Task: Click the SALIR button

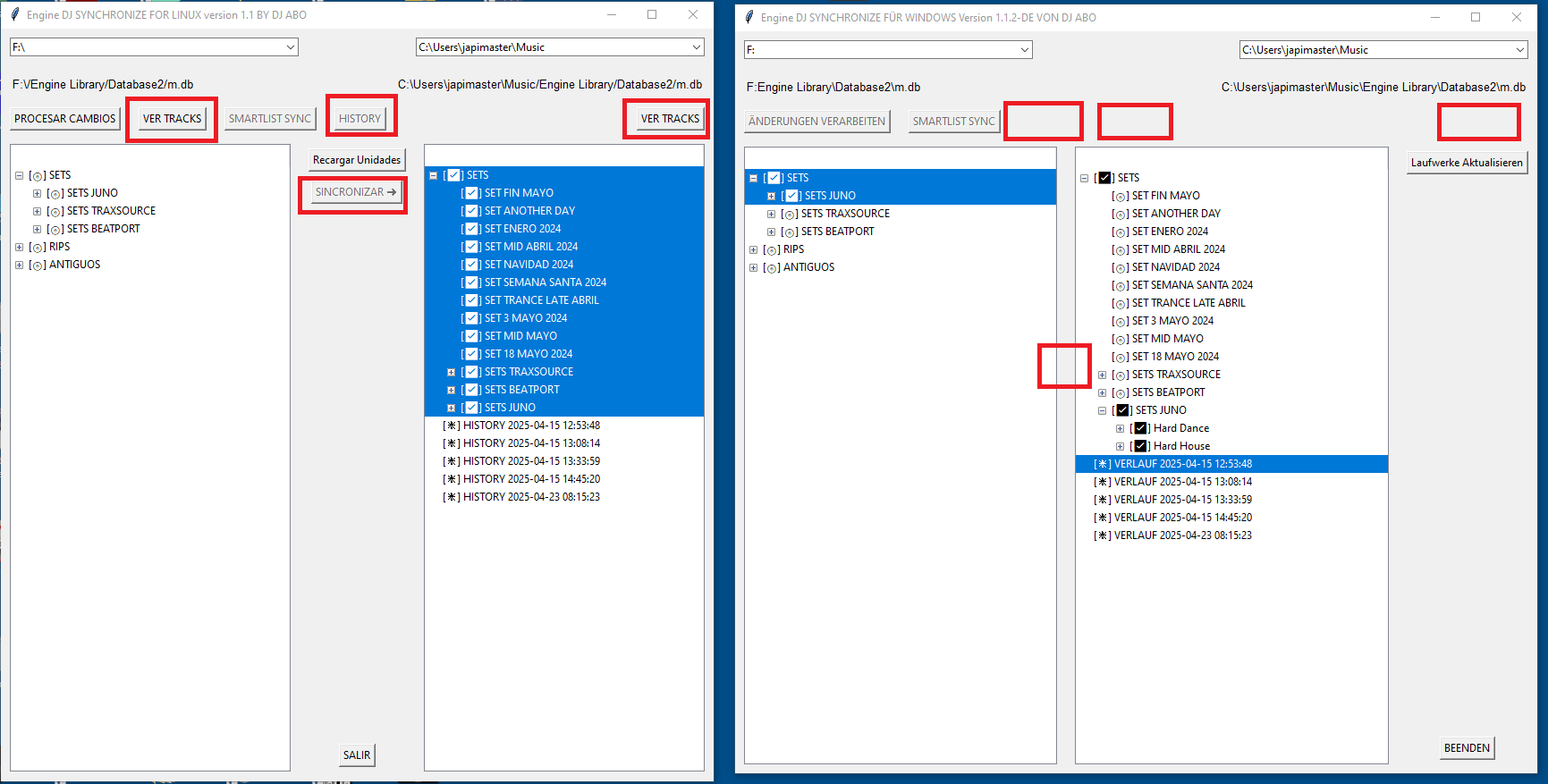Action: 357,755
